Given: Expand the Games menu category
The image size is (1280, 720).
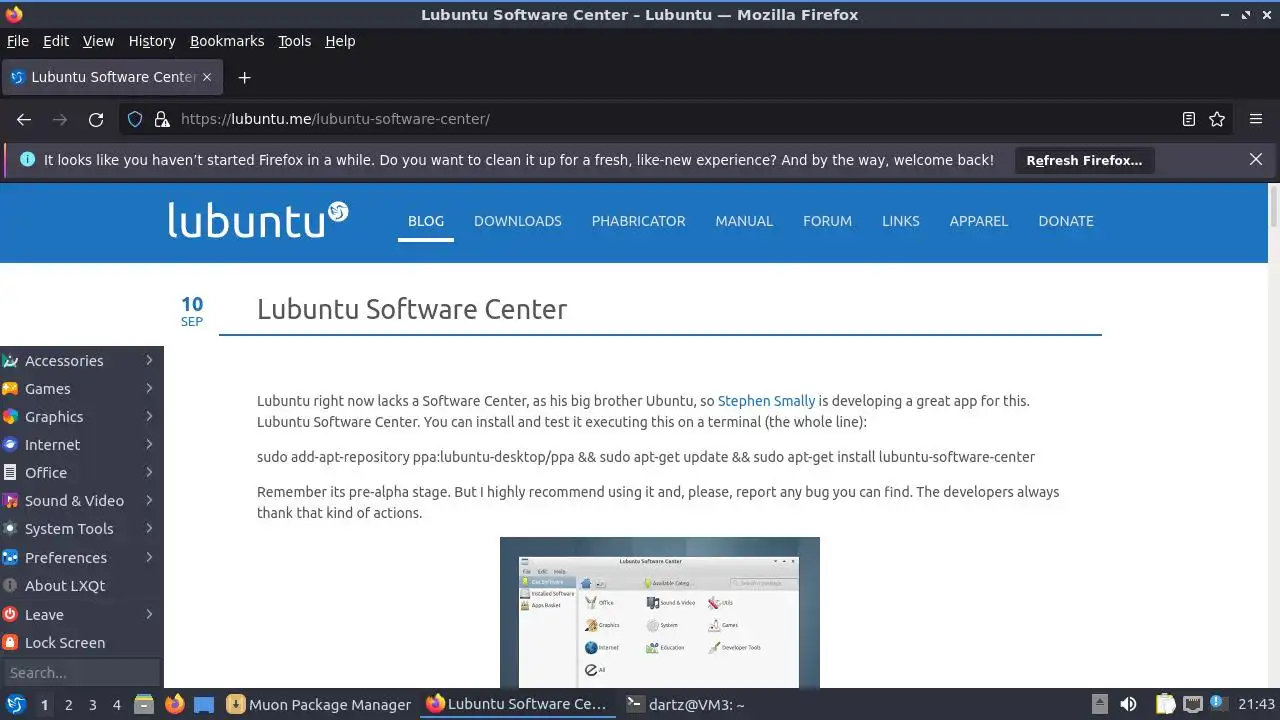Looking at the screenshot, I should pos(80,389).
